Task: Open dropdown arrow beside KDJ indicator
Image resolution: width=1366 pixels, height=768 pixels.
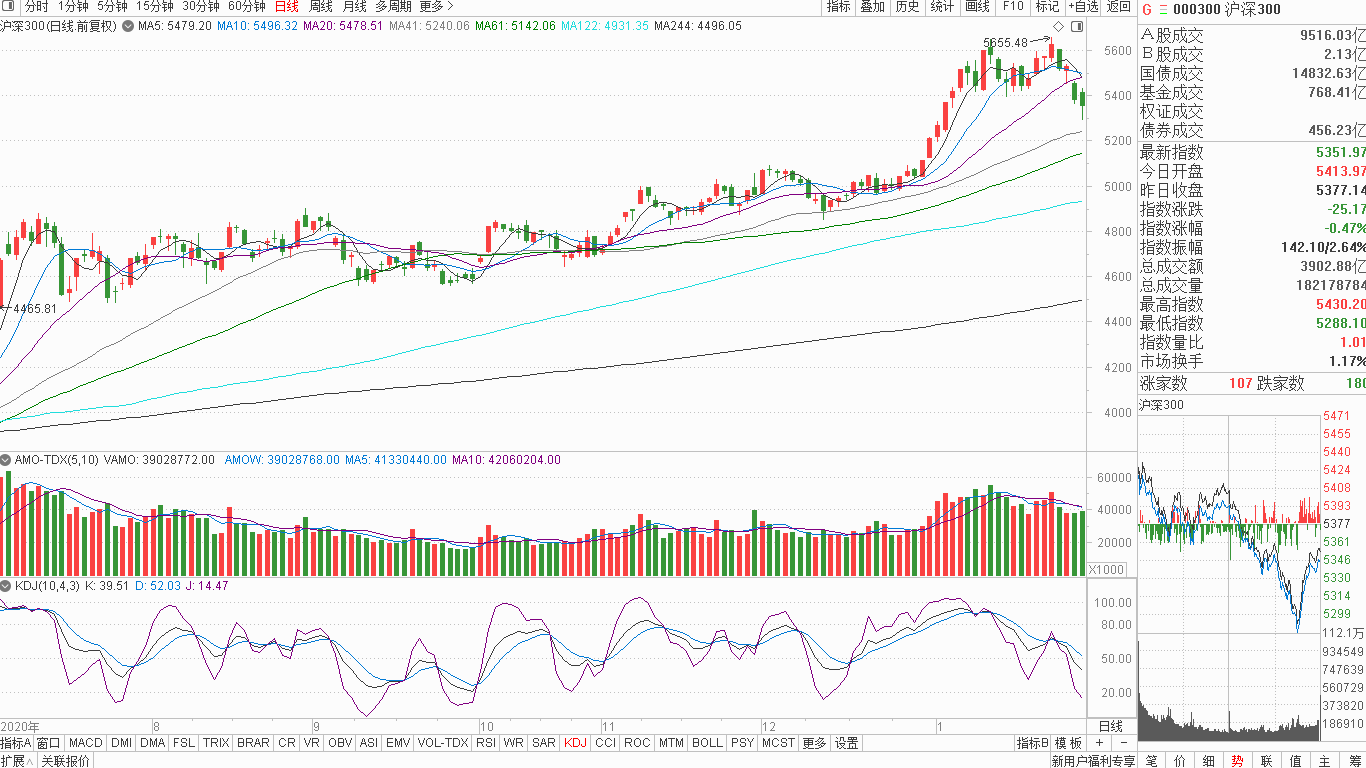Action: [x=6, y=585]
